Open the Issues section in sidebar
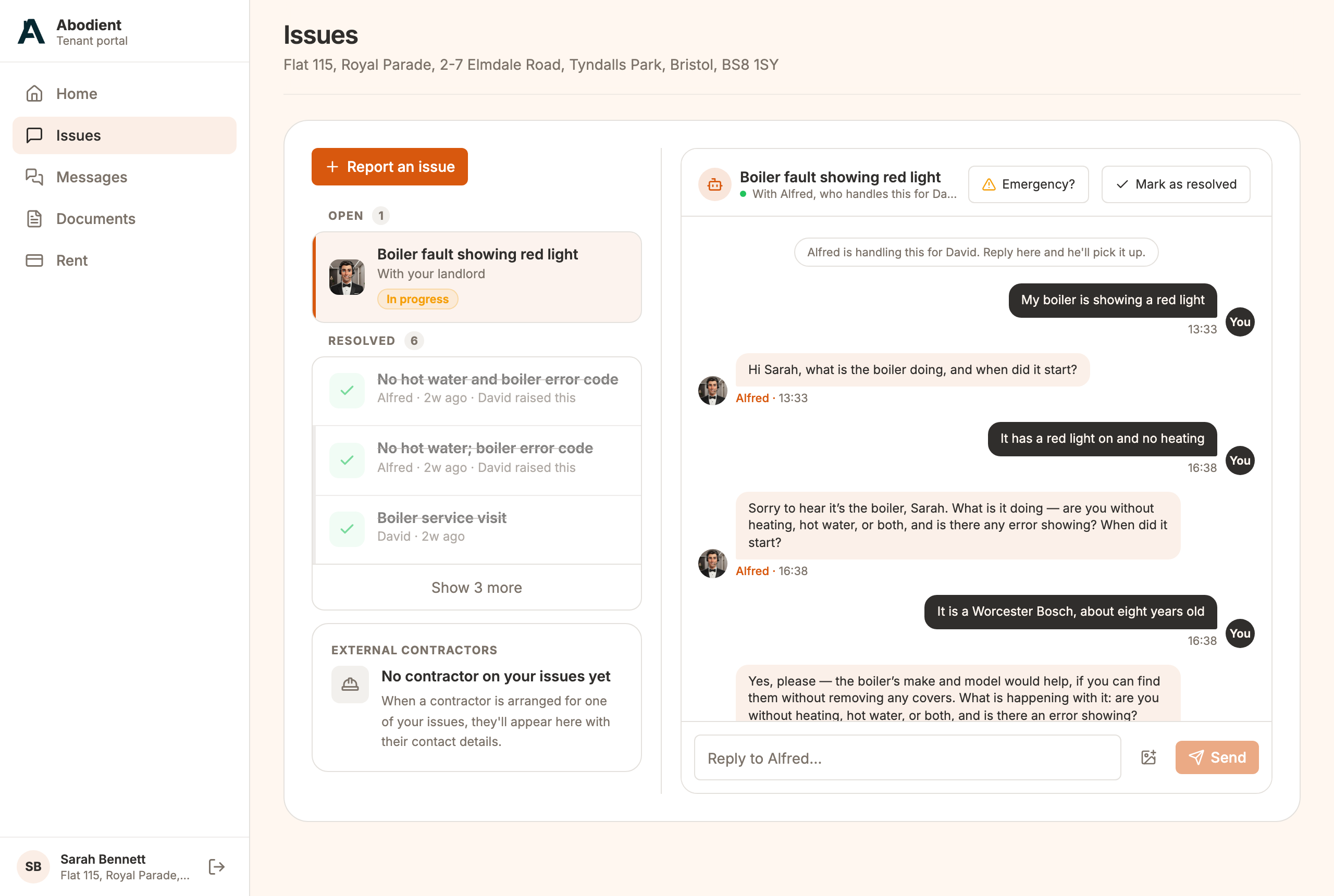This screenshot has height=896, width=1334. (x=125, y=135)
